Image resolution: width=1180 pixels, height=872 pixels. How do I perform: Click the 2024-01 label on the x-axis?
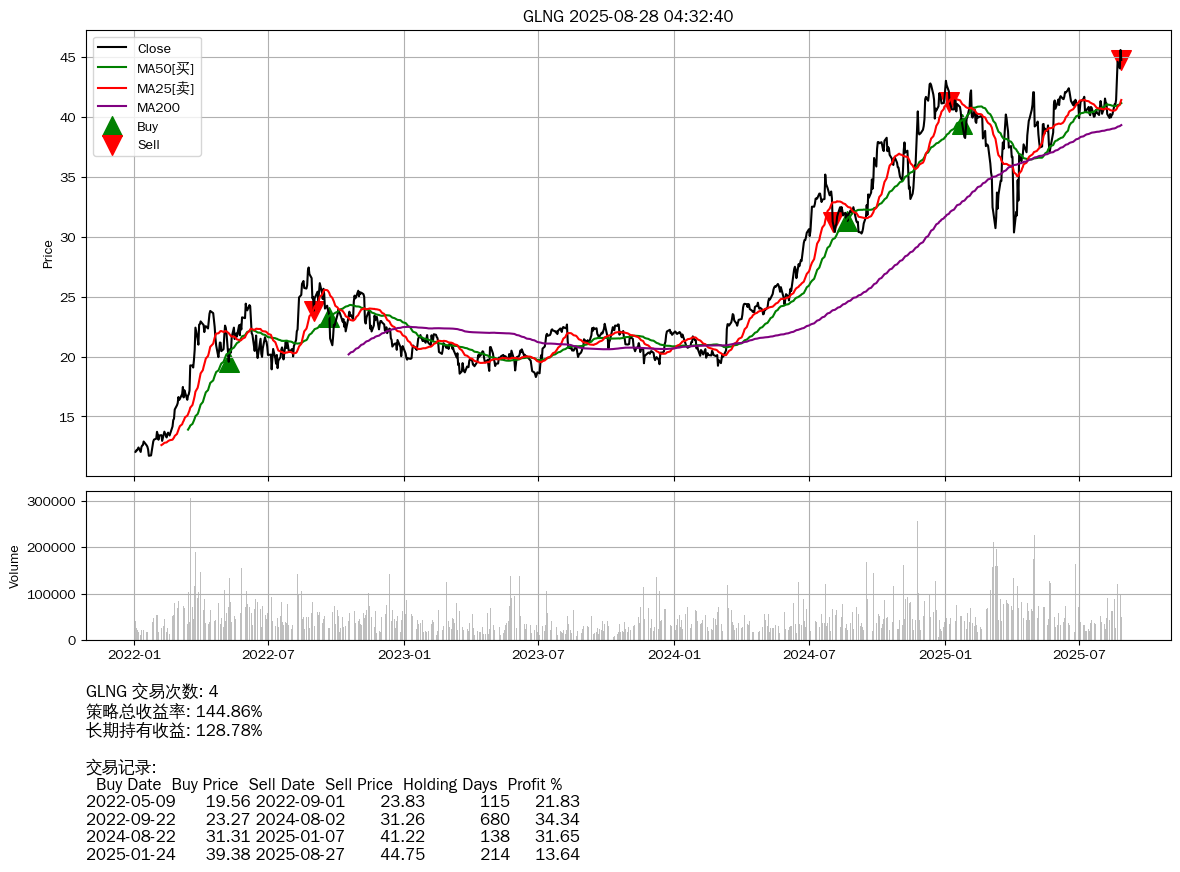[x=674, y=655]
